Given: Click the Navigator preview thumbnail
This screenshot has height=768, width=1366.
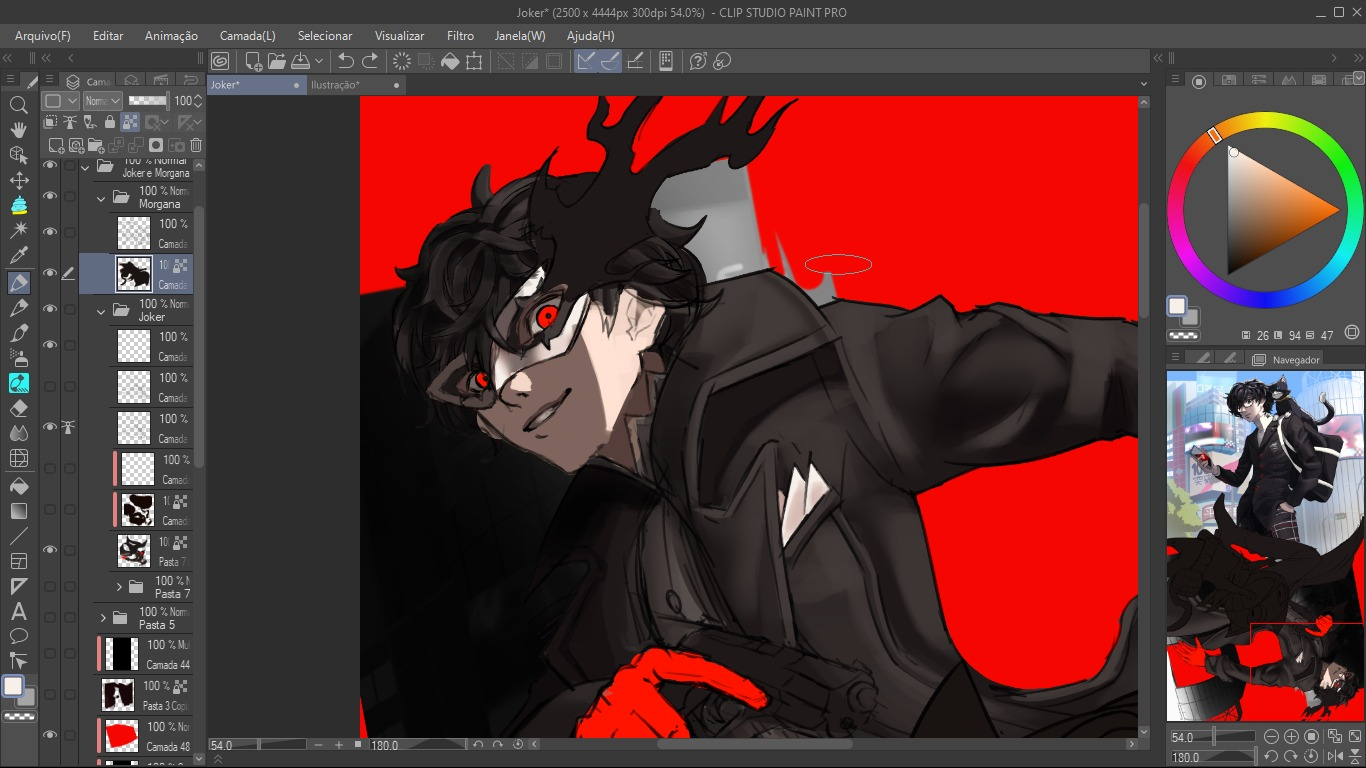Looking at the screenshot, I should coord(1264,546).
